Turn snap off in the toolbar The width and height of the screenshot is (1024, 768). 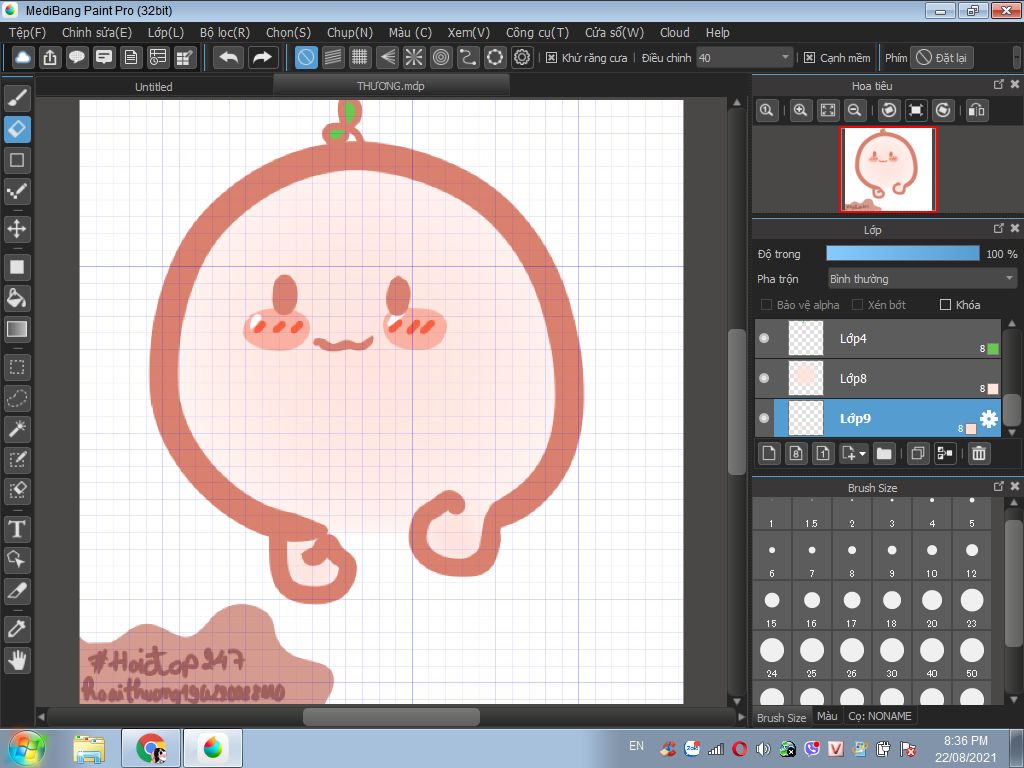click(x=306, y=57)
